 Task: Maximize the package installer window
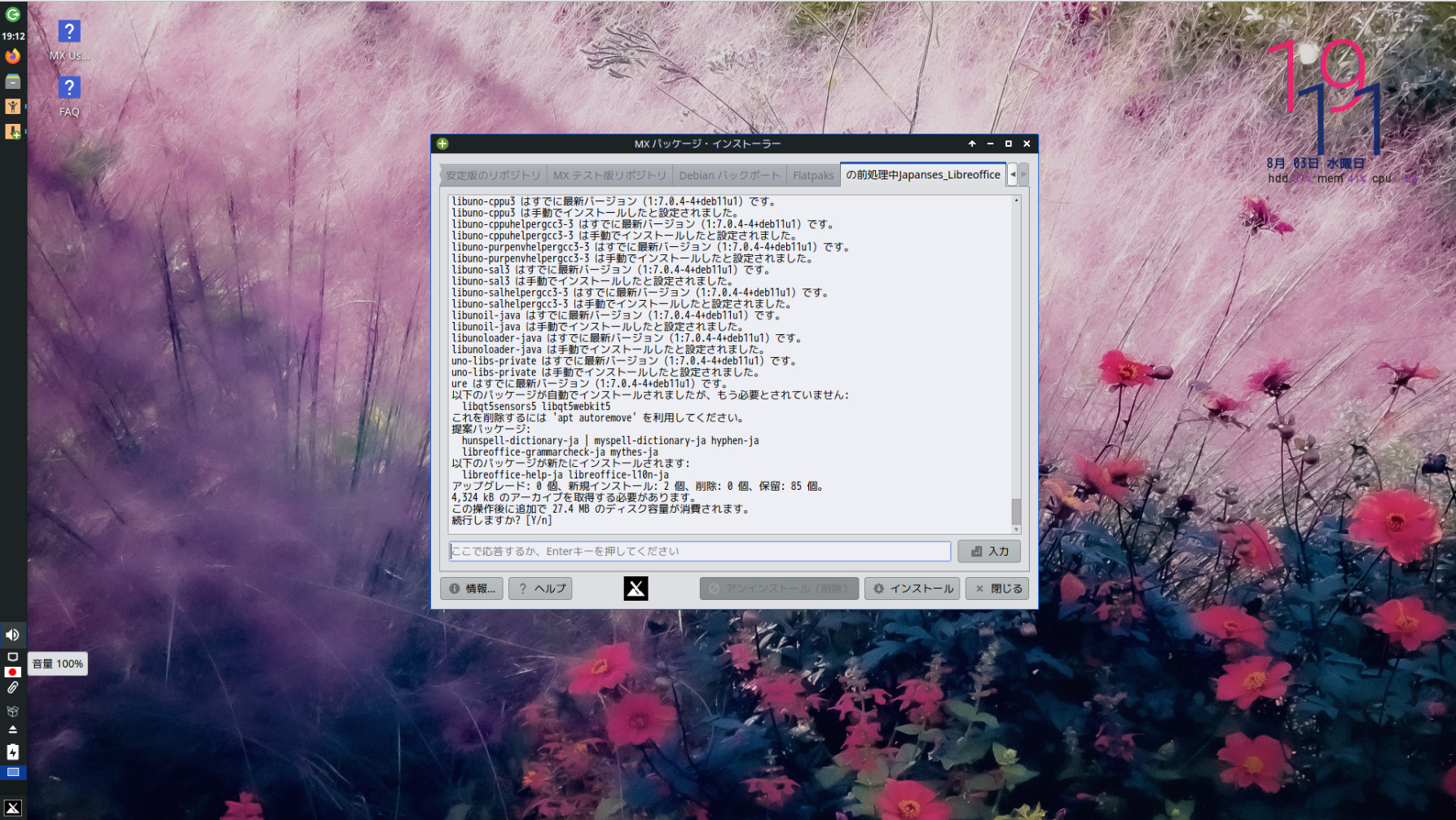(x=1008, y=143)
